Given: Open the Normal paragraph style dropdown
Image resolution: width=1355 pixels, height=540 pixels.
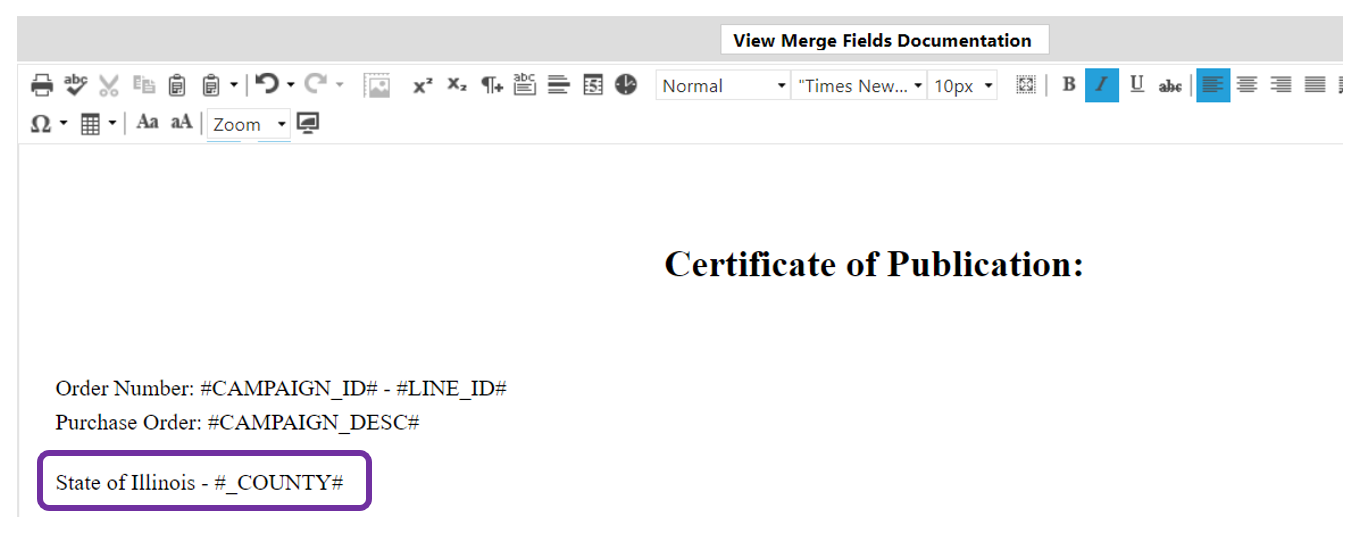Looking at the screenshot, I should point(723,86).
